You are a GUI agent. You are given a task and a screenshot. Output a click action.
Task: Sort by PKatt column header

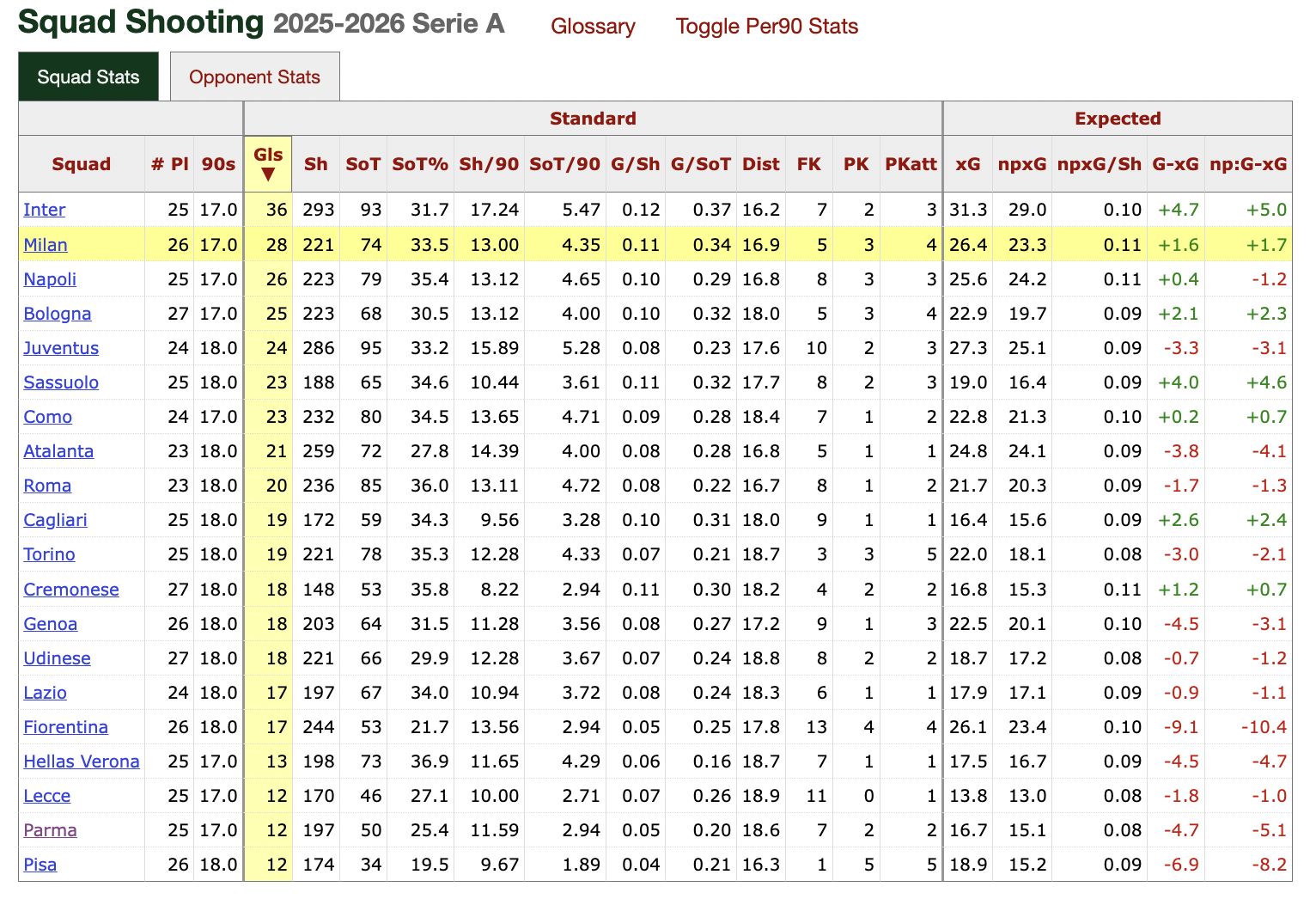coord(911,163)
